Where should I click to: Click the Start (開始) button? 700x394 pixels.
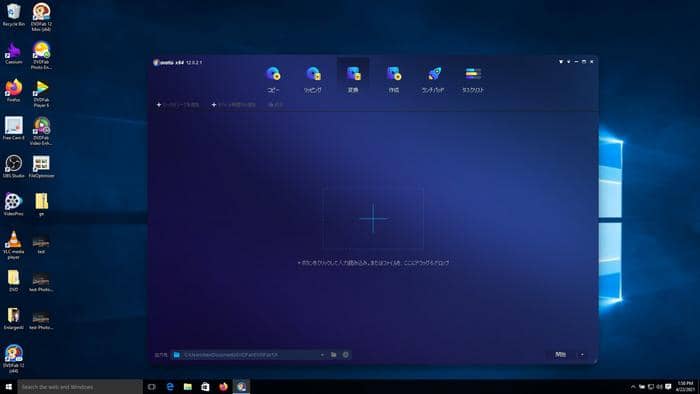click(x=560, y=355)
